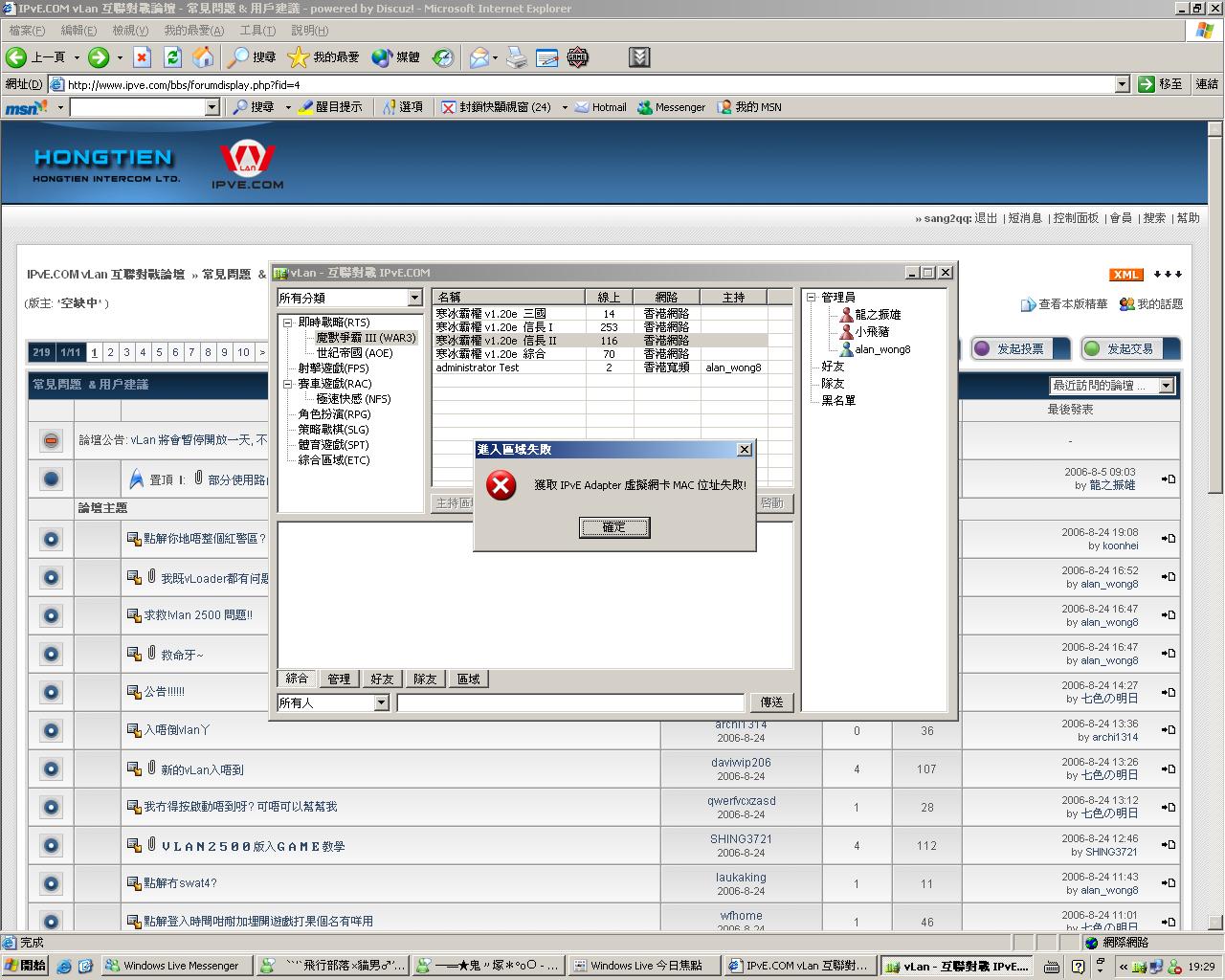
Task: Click the 短消息 link in forum header
Action: (x=1025, y=218)
